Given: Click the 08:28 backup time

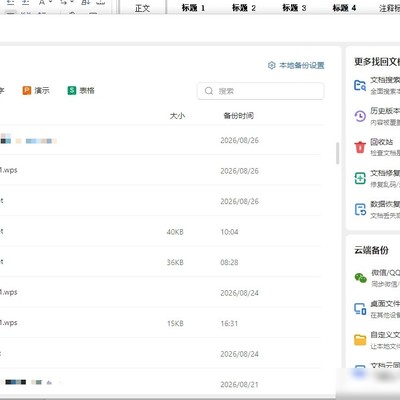Looking at the screenshot, I should coord(229,262).
